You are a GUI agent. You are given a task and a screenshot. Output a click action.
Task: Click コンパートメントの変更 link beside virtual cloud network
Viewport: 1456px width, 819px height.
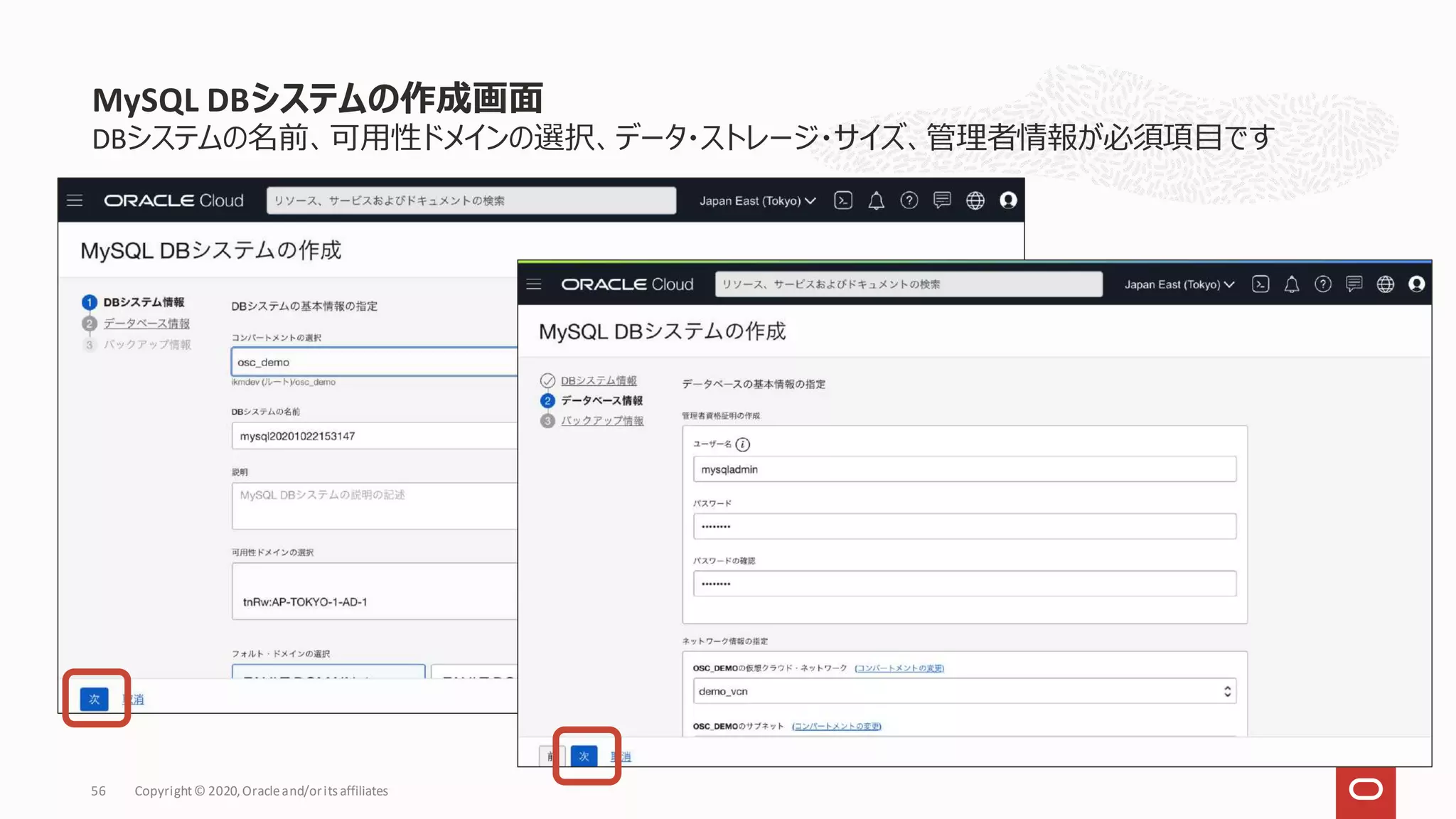(899, 668)
